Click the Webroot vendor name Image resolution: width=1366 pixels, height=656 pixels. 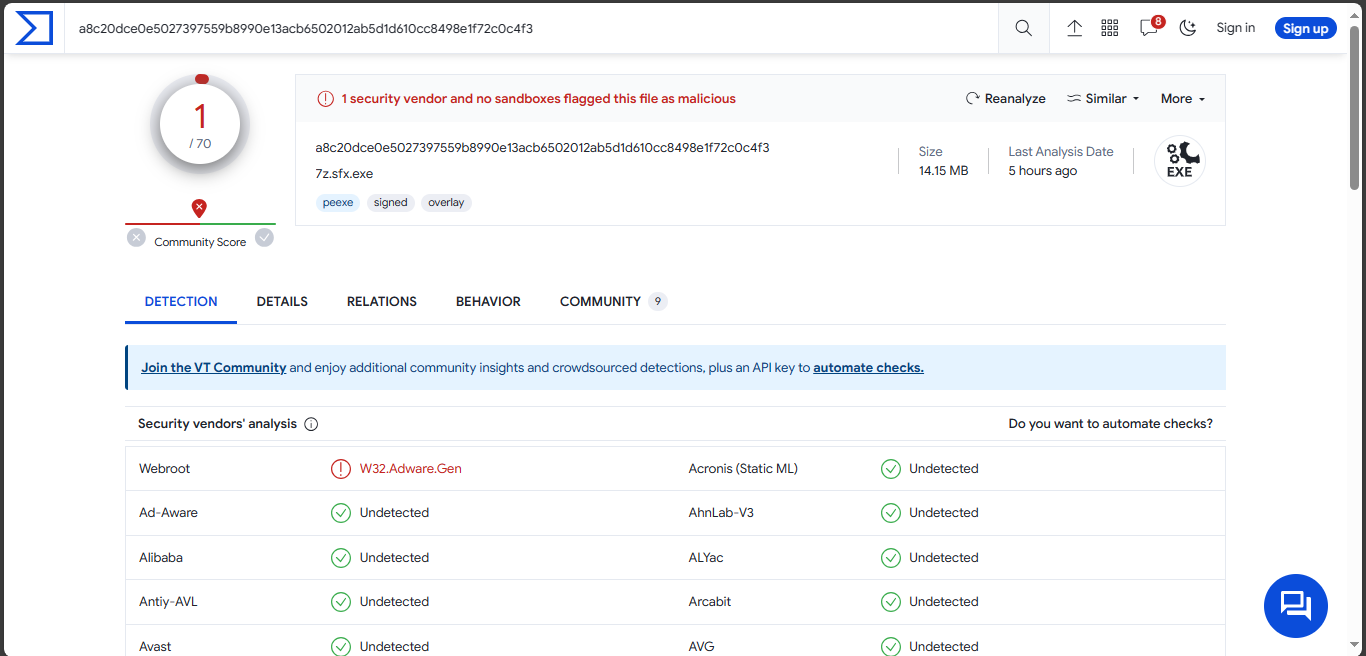tap(164, 468)
